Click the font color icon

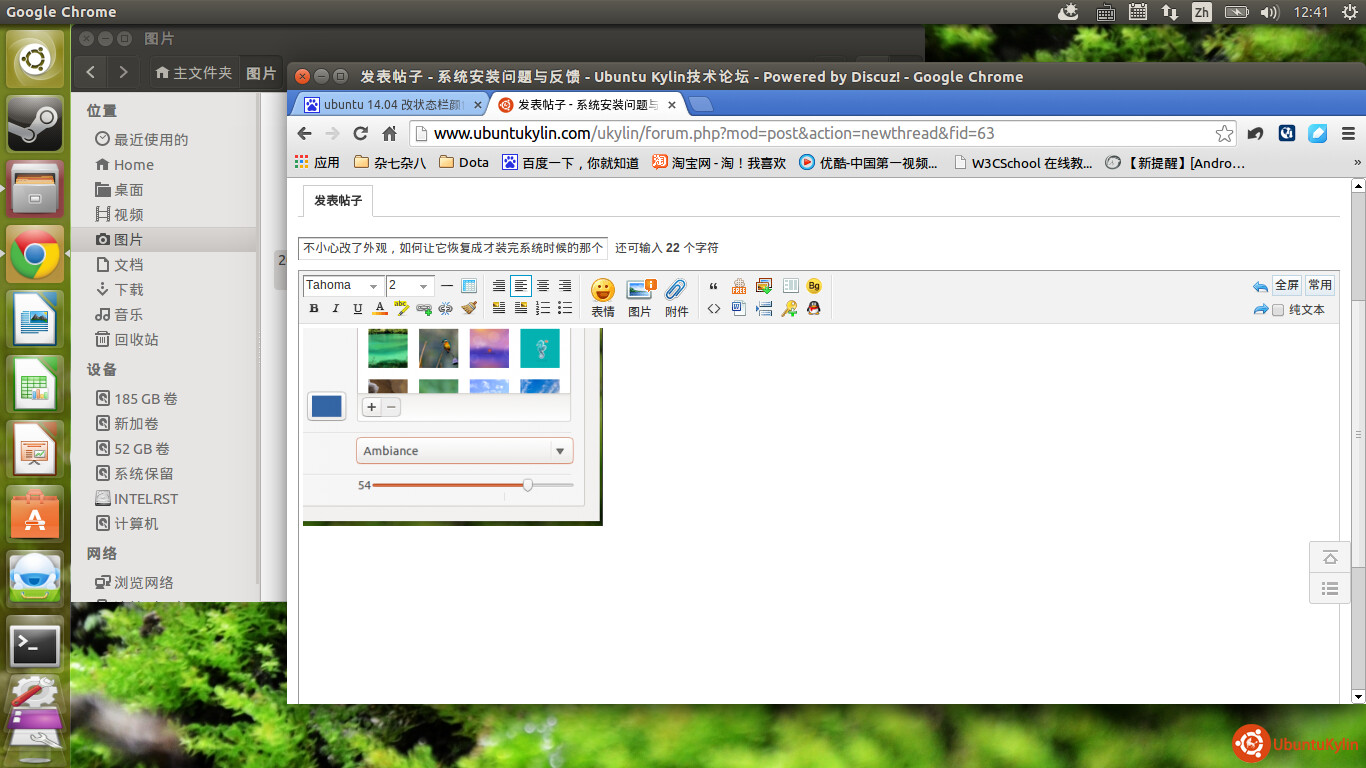tap(380, 309)
